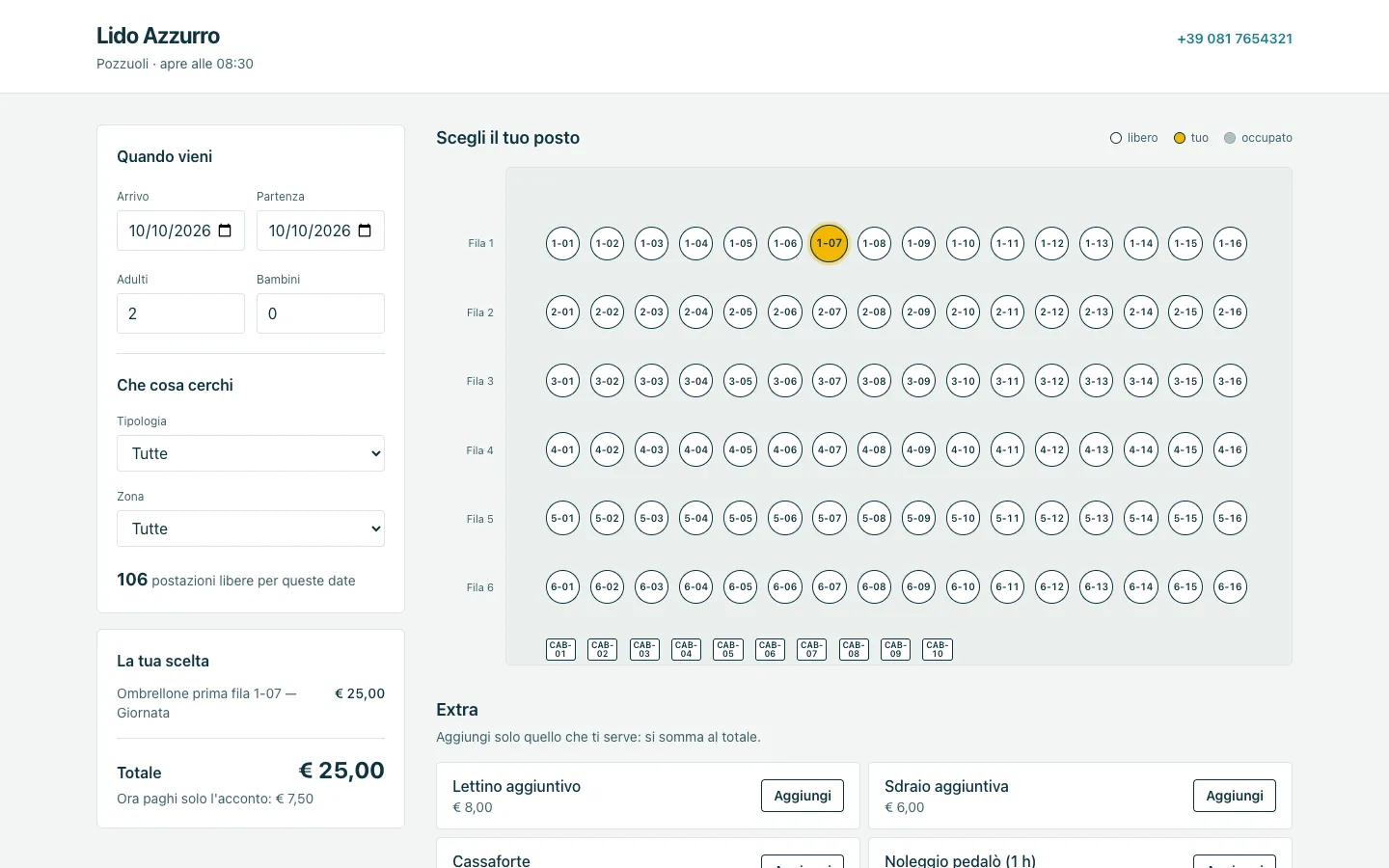Viewport: 1389px width, 868px height.
Task: Choose umbrella spot 1-16
Action: pos(1230,243)
